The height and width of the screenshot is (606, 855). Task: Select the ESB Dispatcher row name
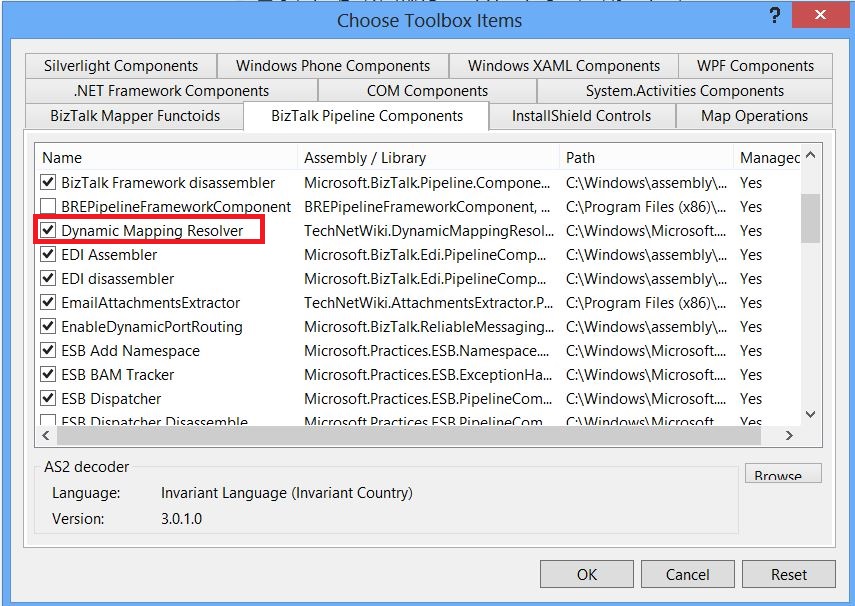(111, 399)
